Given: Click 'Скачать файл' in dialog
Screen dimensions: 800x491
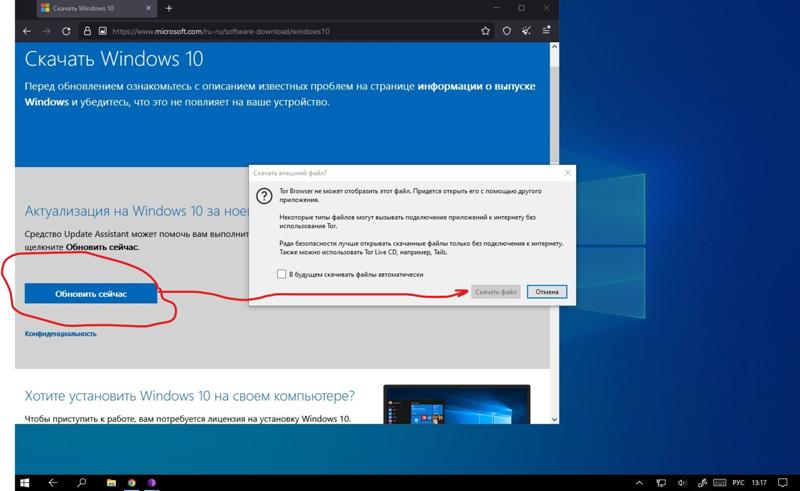Looking at the screenshot, I should pyautogui.click(x=495, y=292).
